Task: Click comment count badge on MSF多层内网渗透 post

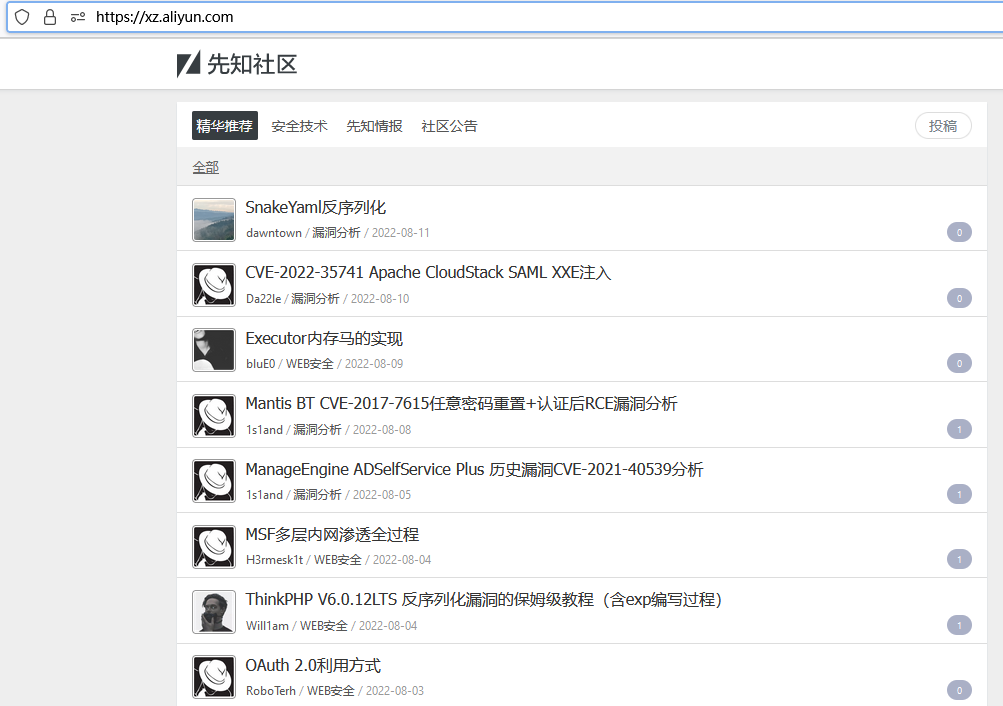Action: [x=958, y=560]
